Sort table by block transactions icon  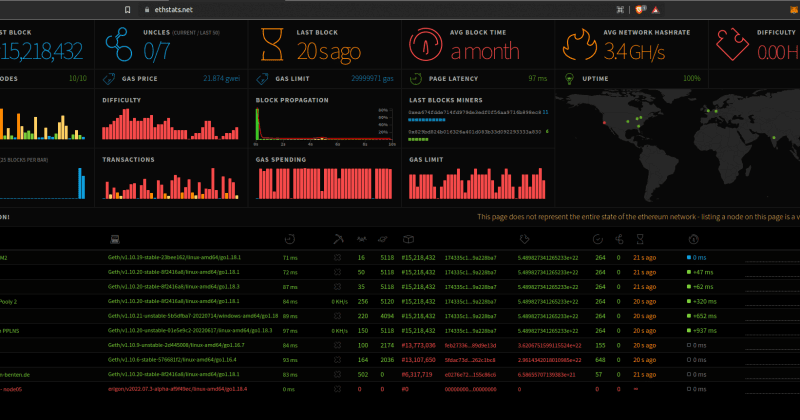pos(598,239)
